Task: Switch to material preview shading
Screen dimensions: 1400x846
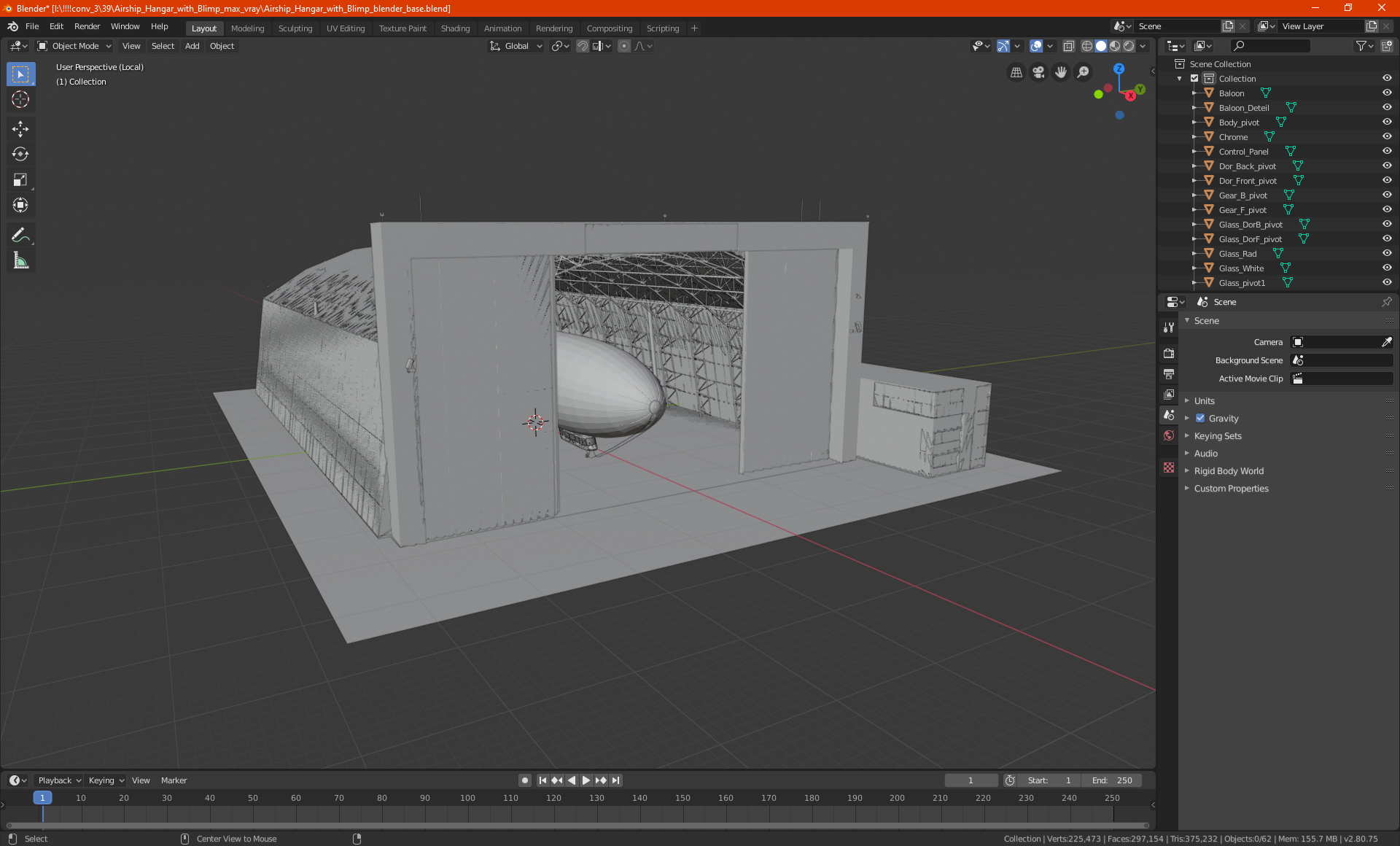Action: pyautogui.click(x=1115, y=46)
